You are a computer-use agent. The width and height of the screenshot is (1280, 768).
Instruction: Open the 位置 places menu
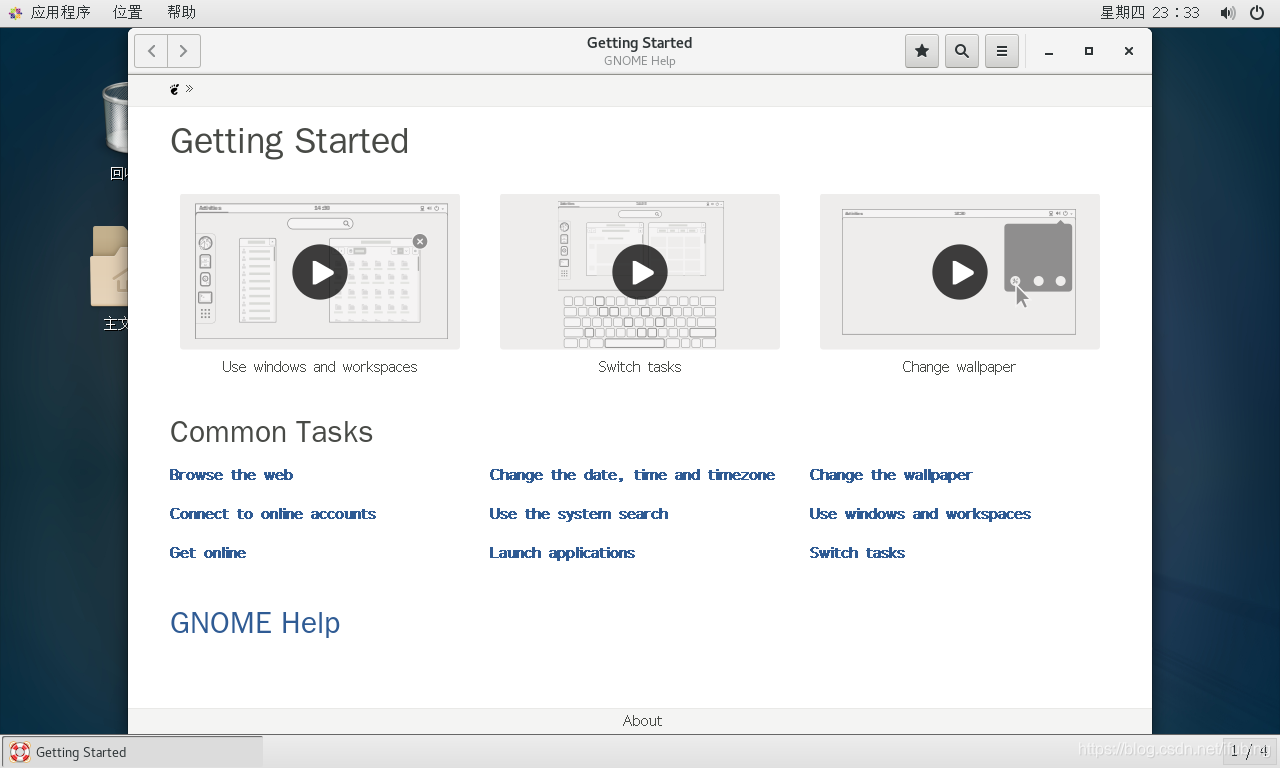pyautogui.click(x=127, y=12)
